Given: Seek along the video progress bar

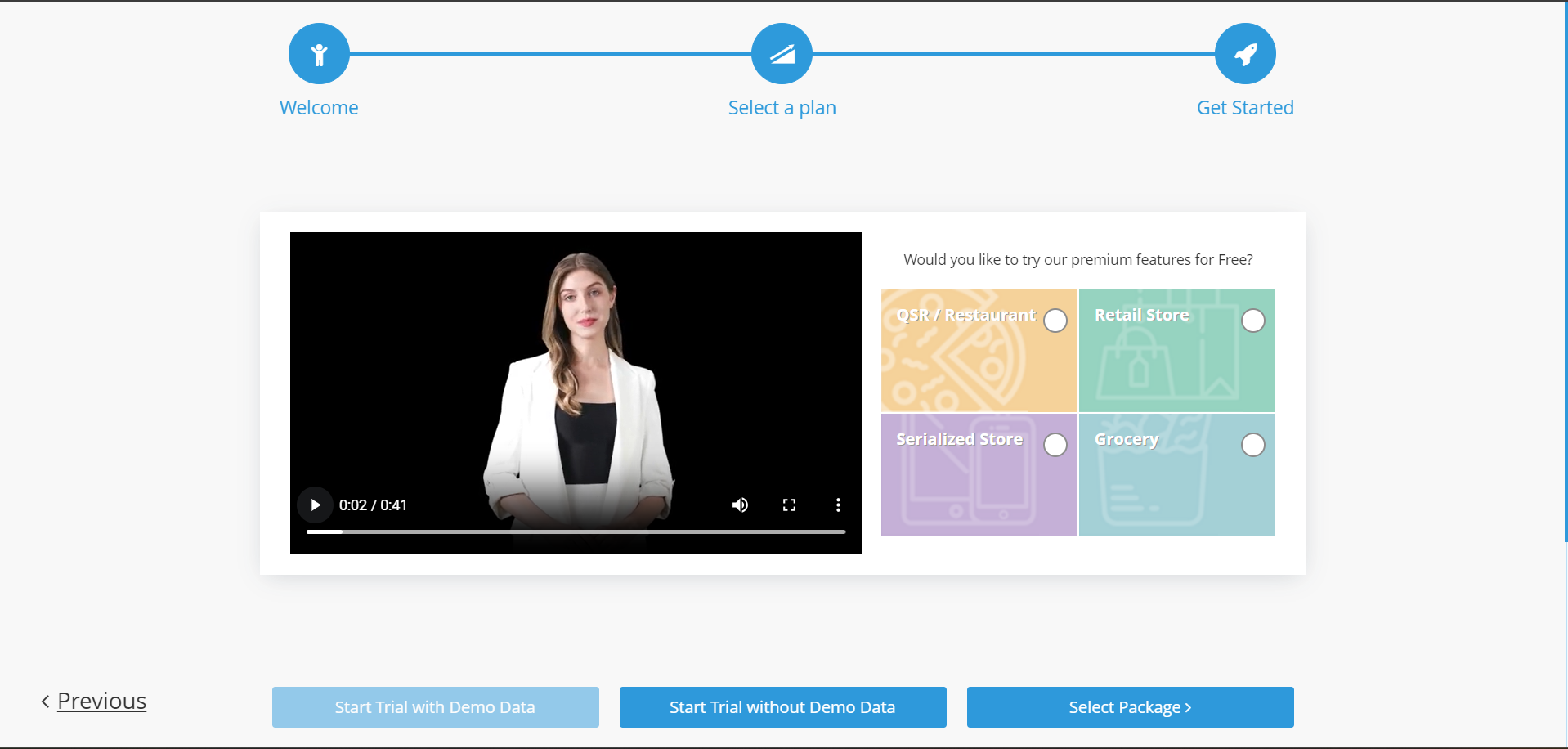Looking at the screenshot, I should [x=576, y=531].
